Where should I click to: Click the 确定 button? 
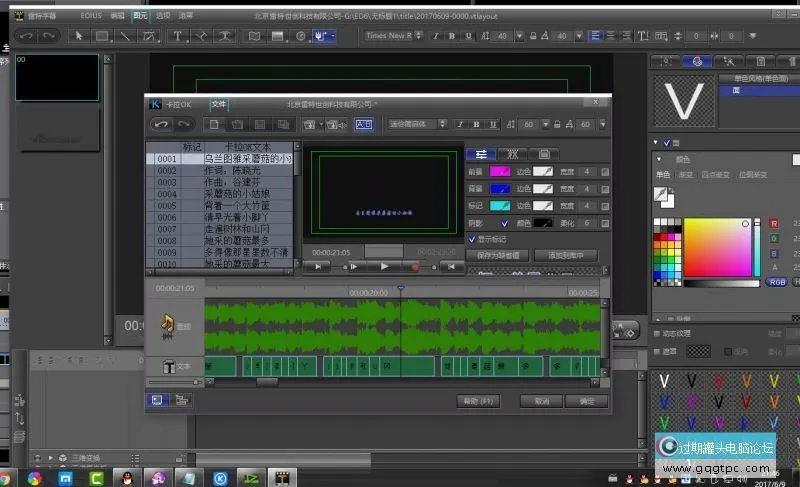pos(586,401)
